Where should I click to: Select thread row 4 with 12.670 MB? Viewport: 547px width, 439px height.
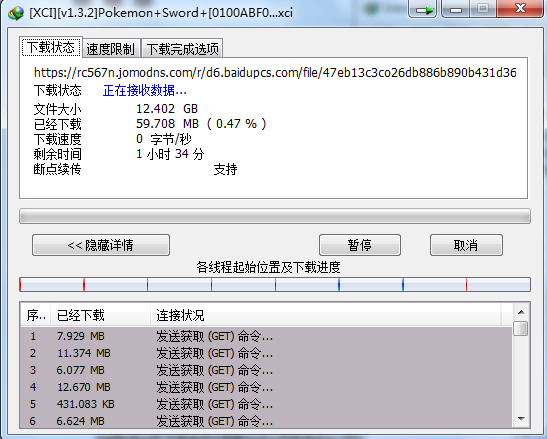click(267, 387)
